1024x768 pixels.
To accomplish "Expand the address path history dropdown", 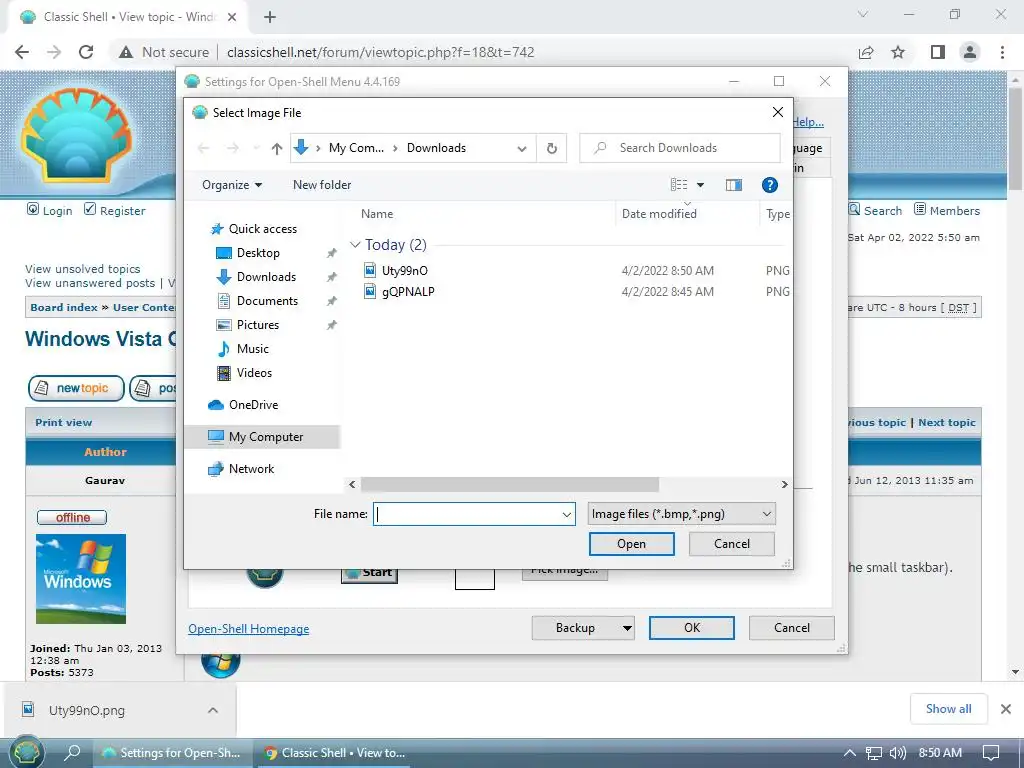I will point(522,148).
